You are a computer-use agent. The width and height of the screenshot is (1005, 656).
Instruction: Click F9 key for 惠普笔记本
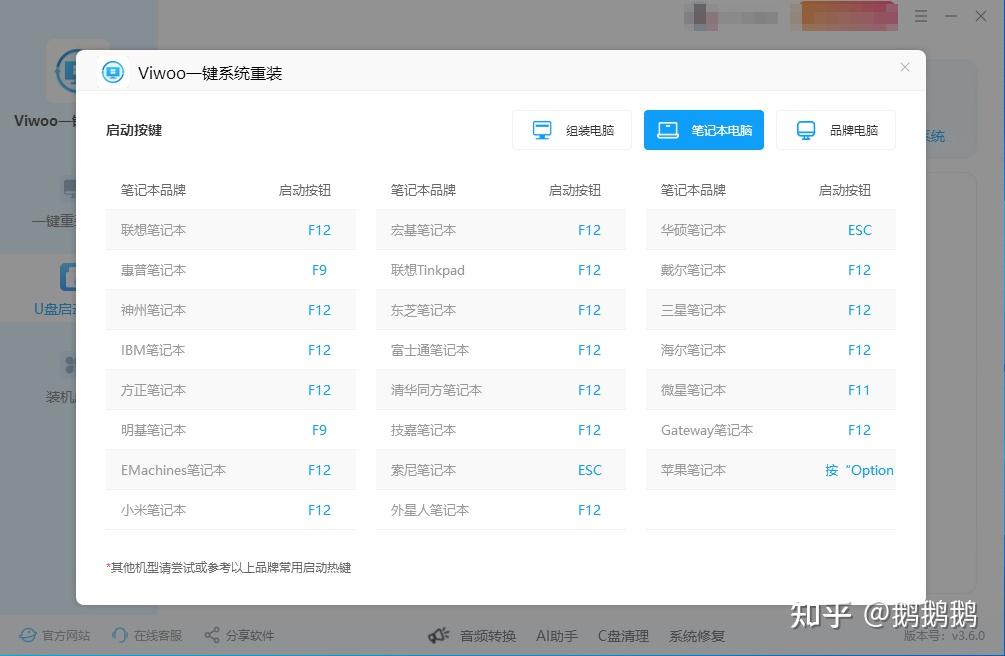tap(319, 270)
